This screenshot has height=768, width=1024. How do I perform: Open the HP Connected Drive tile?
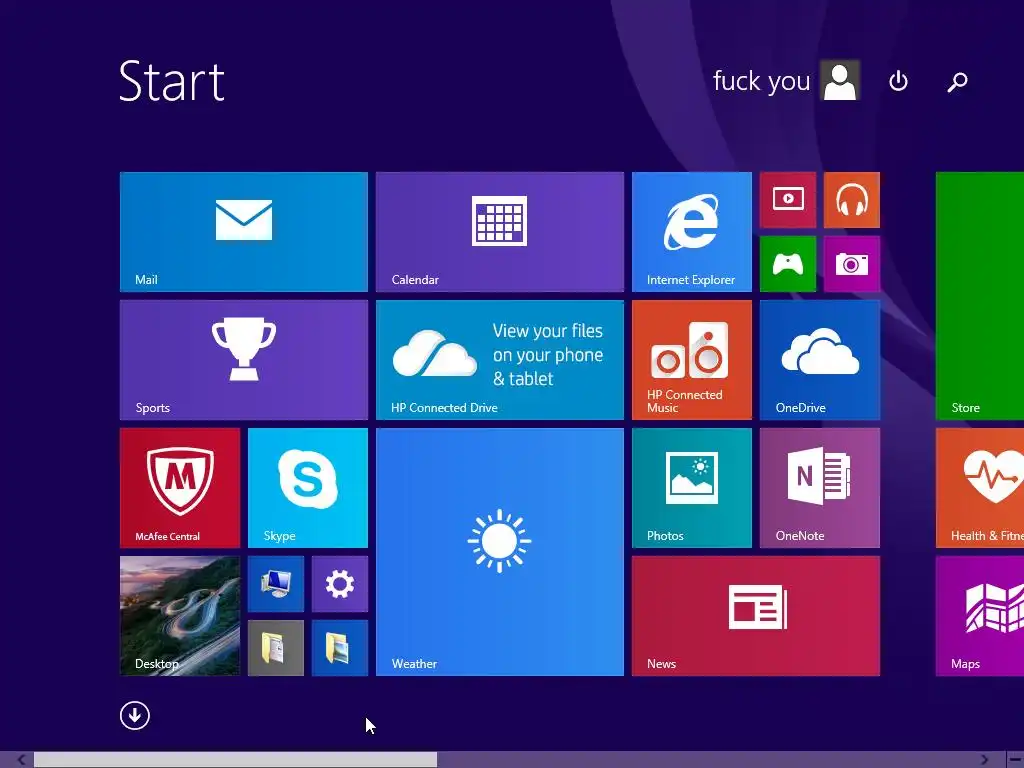pos(500,360)
